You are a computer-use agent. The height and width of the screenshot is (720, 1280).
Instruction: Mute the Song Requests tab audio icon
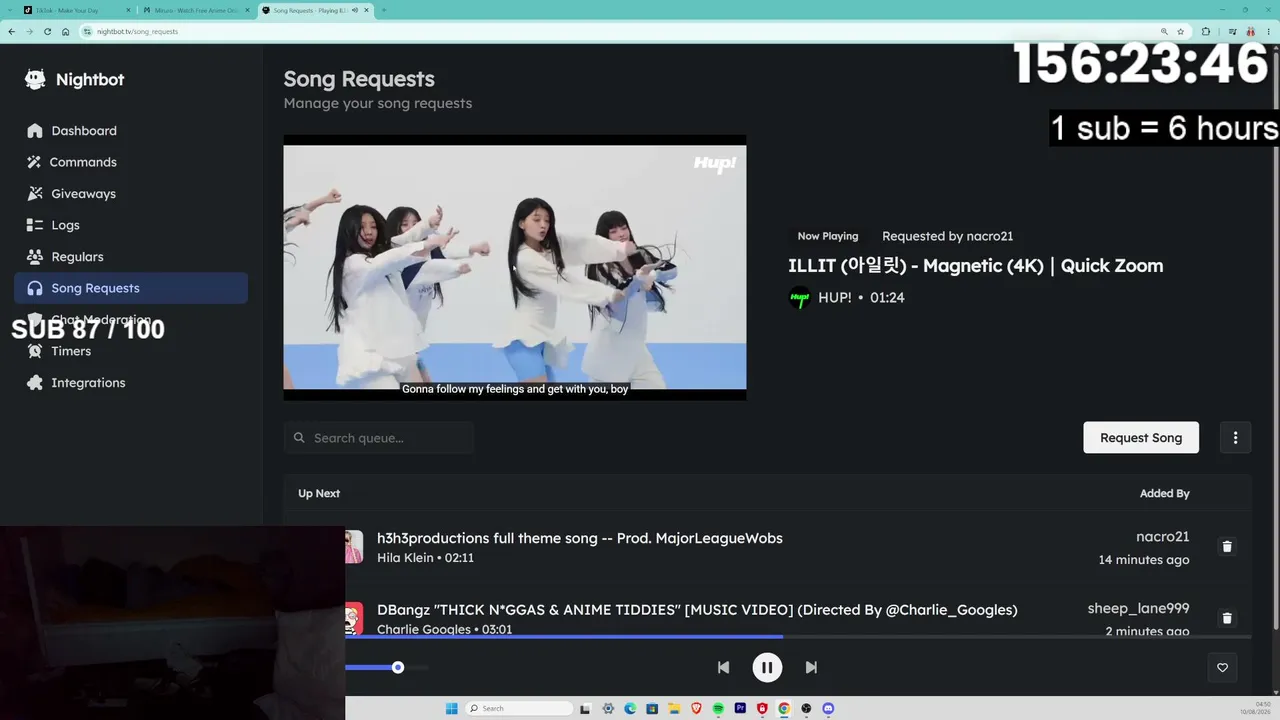pos(355,10)
